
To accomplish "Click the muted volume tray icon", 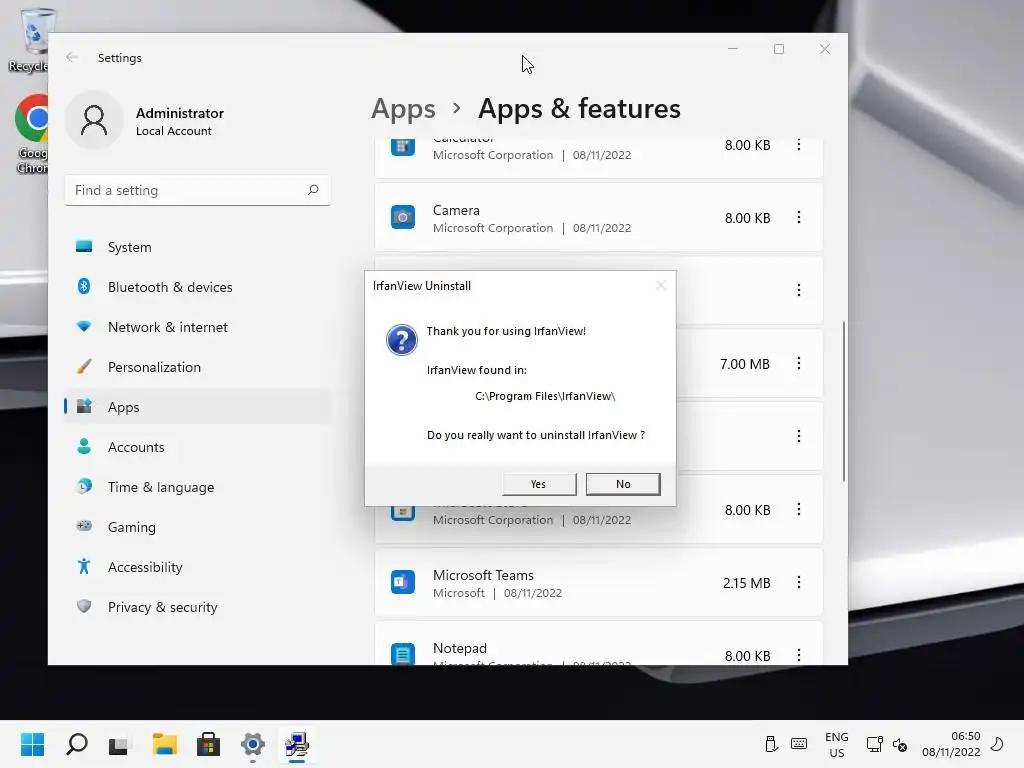I will click(900, 744).
